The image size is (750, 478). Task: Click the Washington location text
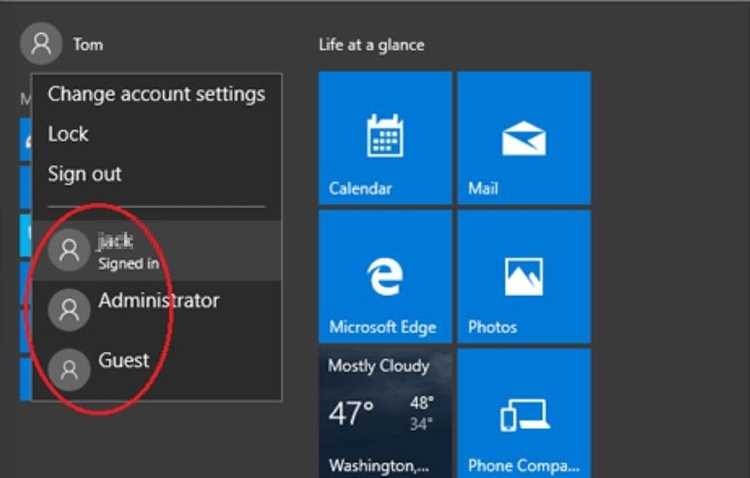[x=379, y=465]
